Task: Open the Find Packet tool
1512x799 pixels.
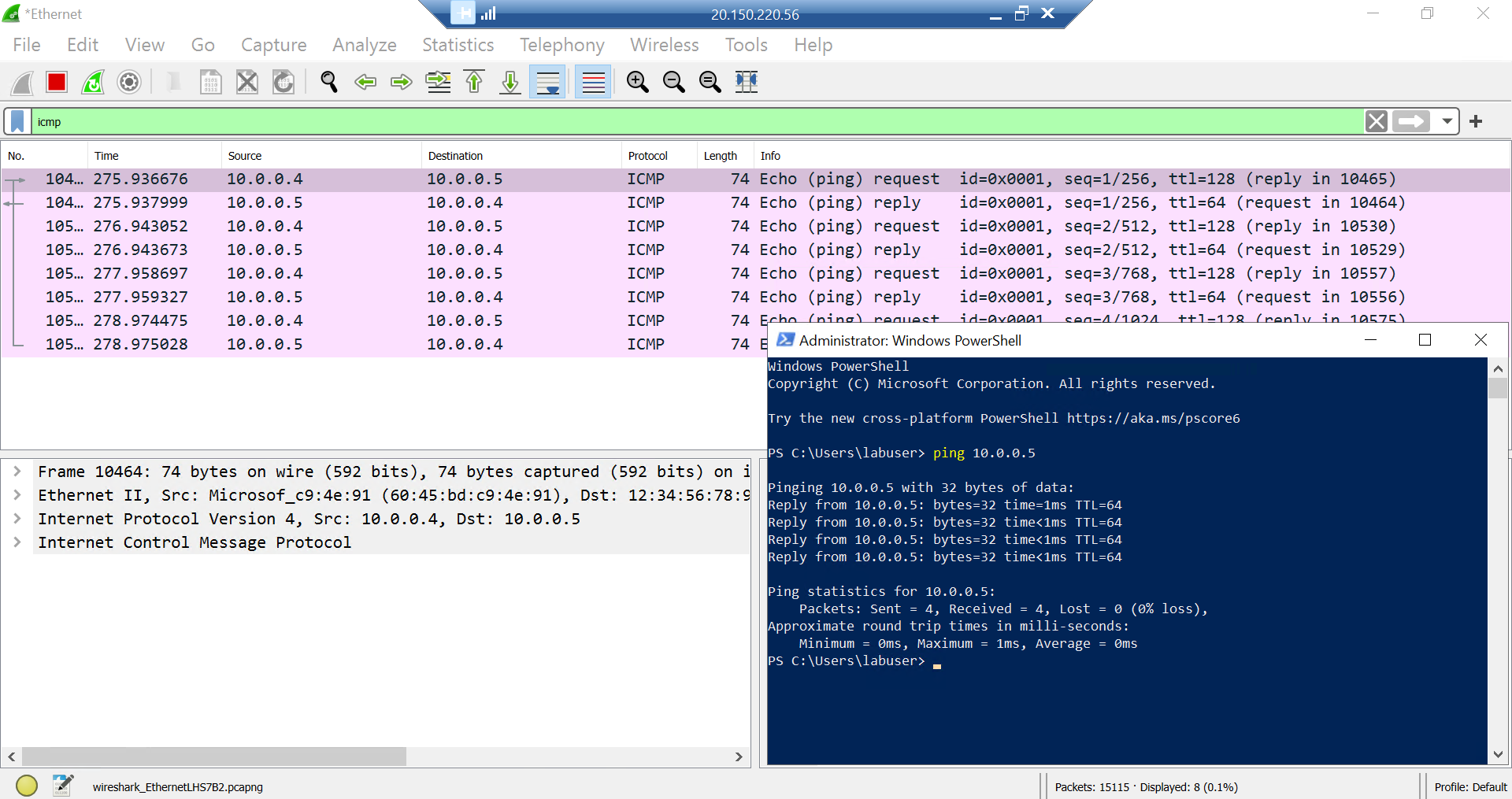Action: [x=328, y=82]
